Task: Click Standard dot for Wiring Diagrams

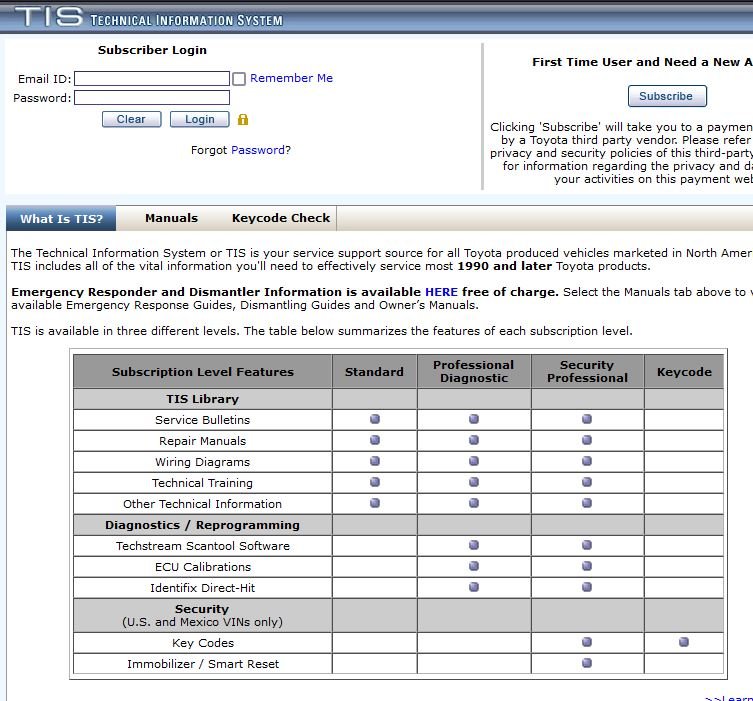Action: (375, 461)
